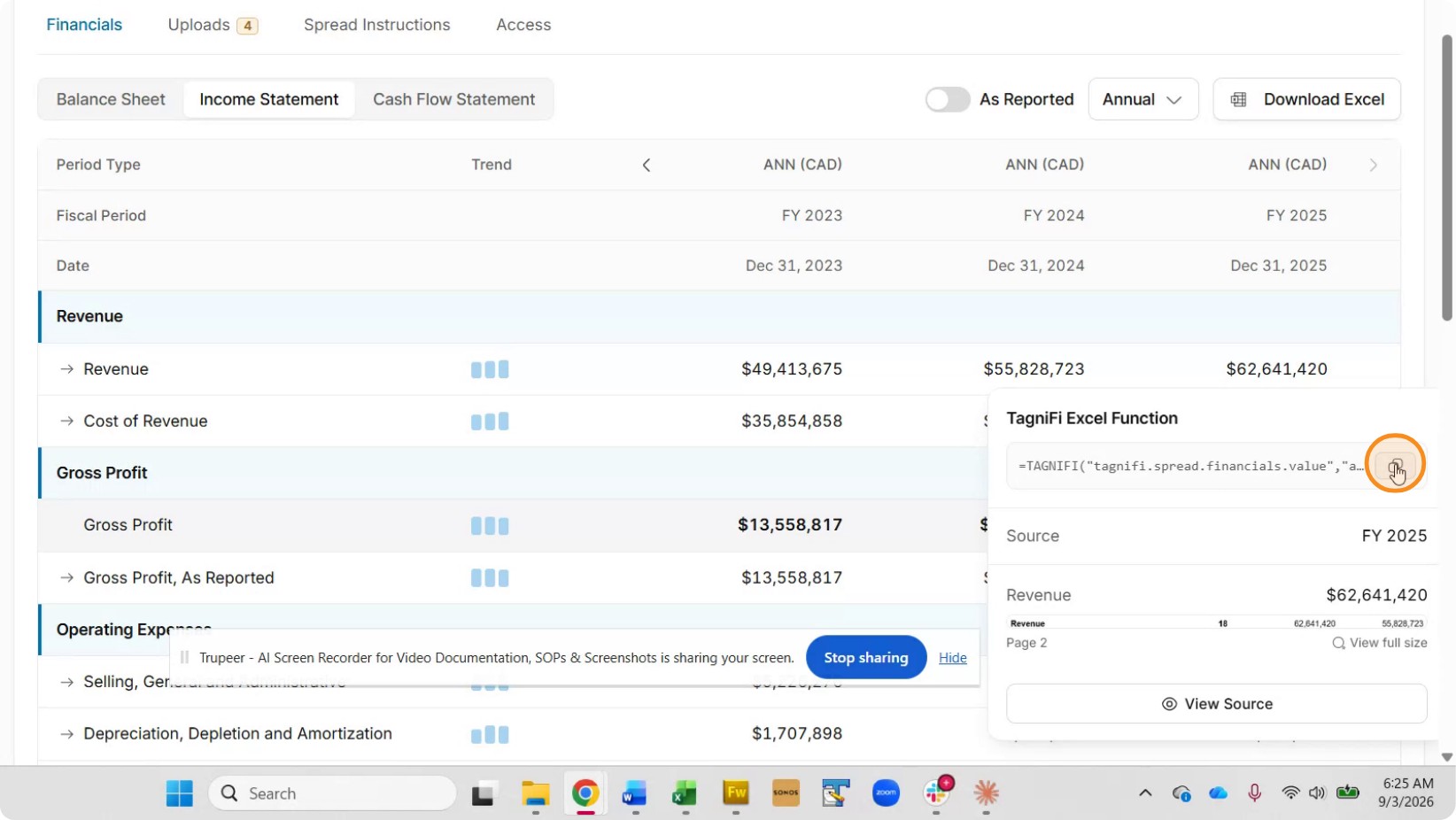Image resolution: width=1456 pixels, height=820 pixels.
Task: Hide the screen sharing banner
Action: click(952, 657)
